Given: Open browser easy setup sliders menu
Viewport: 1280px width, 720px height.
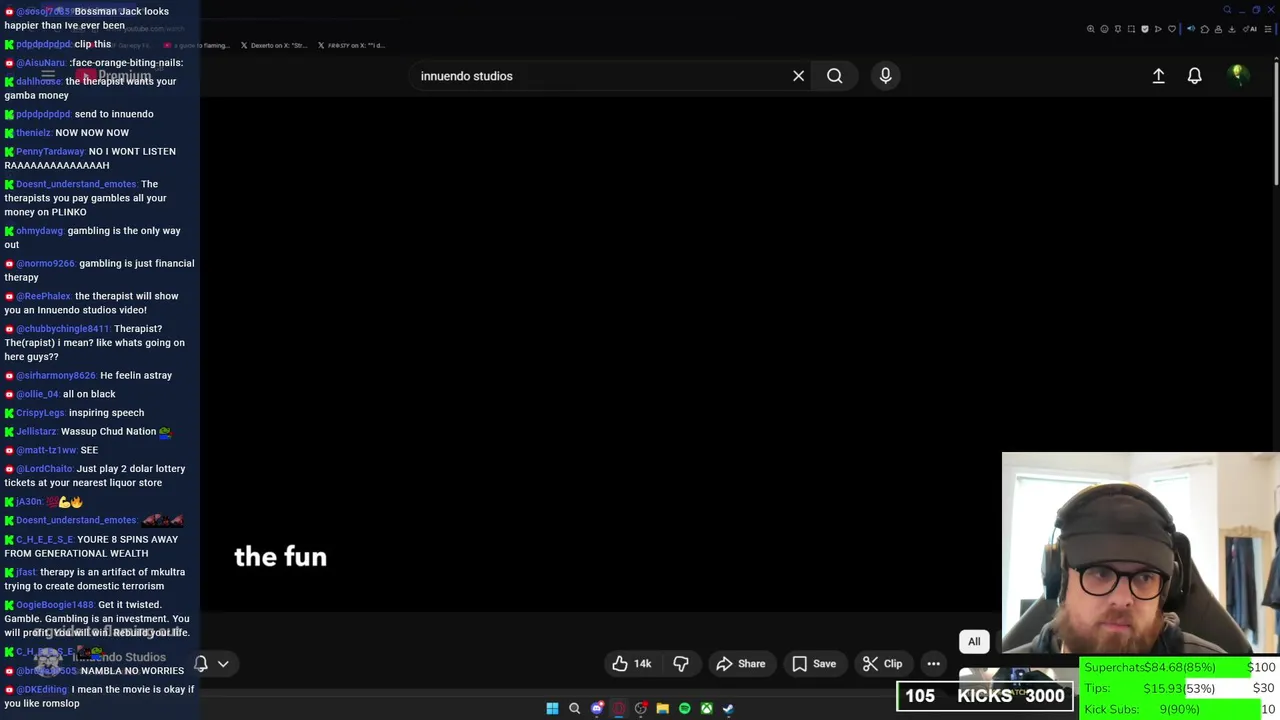Looking at the screenshot, I should point(1268,29).
